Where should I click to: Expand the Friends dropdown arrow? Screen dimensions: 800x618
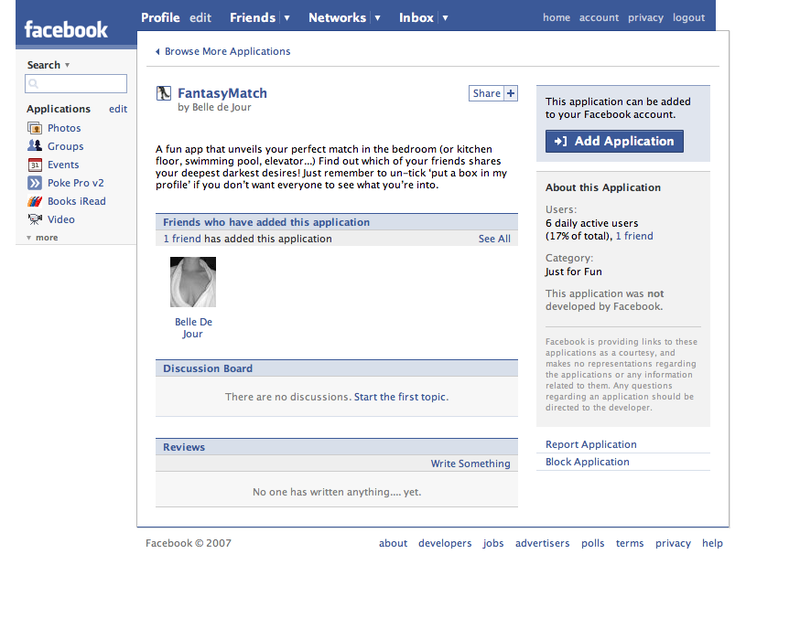[287, 18]
